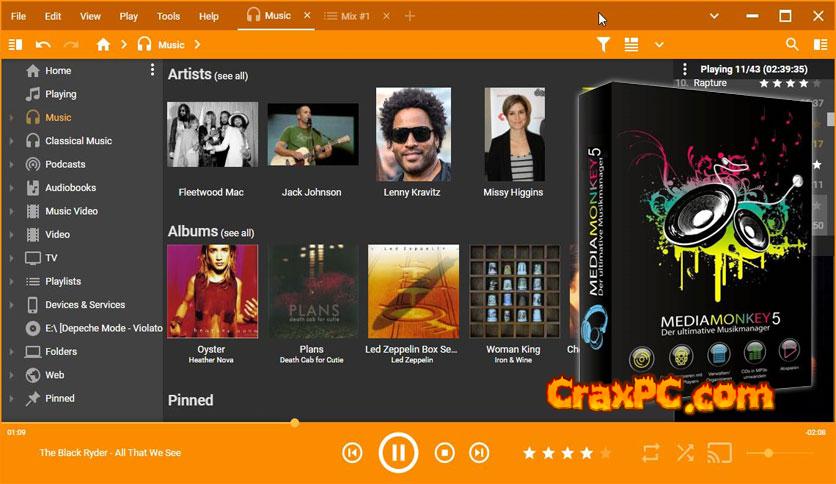Image resolution: width=836 pixels, height=484 pixels.
Task: Open the File menu
Action: (18, 17)
